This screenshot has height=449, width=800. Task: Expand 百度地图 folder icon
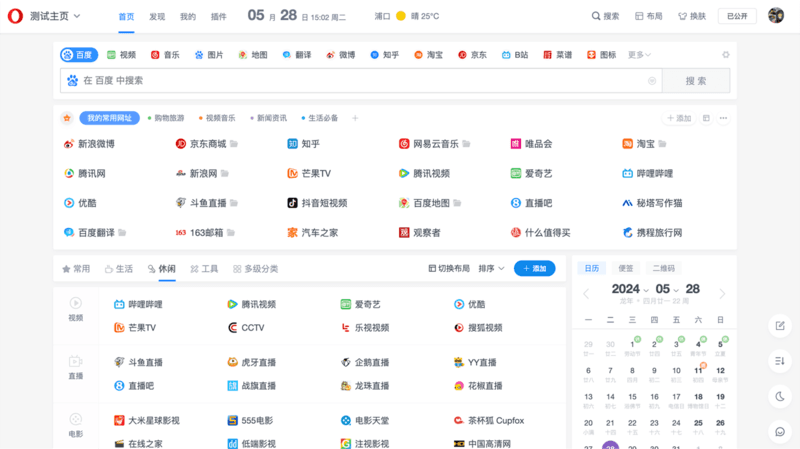pos(457,203)
